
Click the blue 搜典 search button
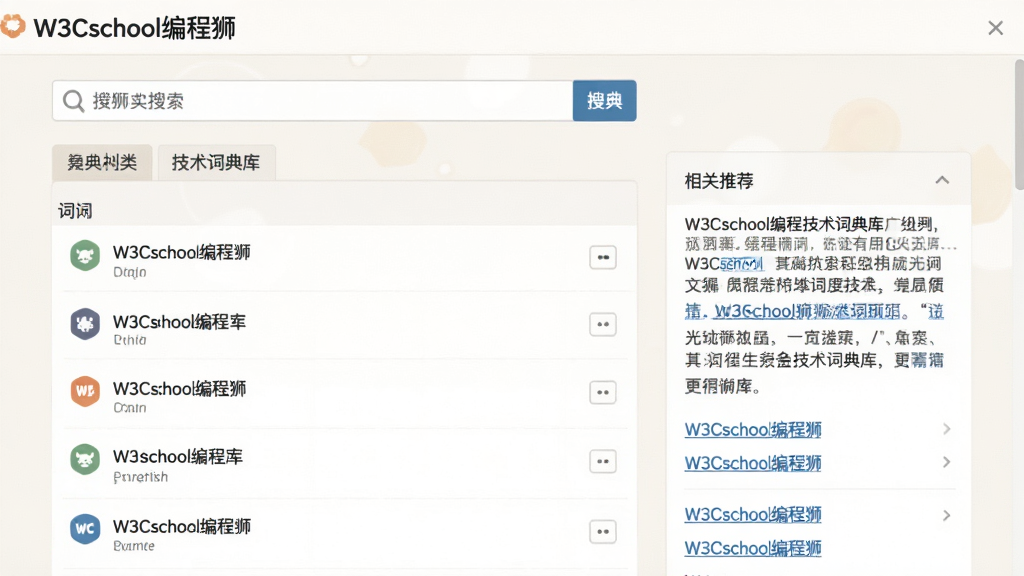click(x=604, y=101)
